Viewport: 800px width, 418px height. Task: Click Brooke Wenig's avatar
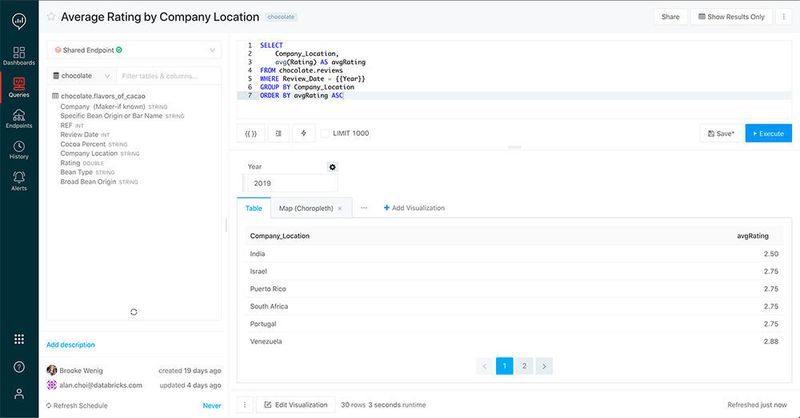[x=52, y=370]
